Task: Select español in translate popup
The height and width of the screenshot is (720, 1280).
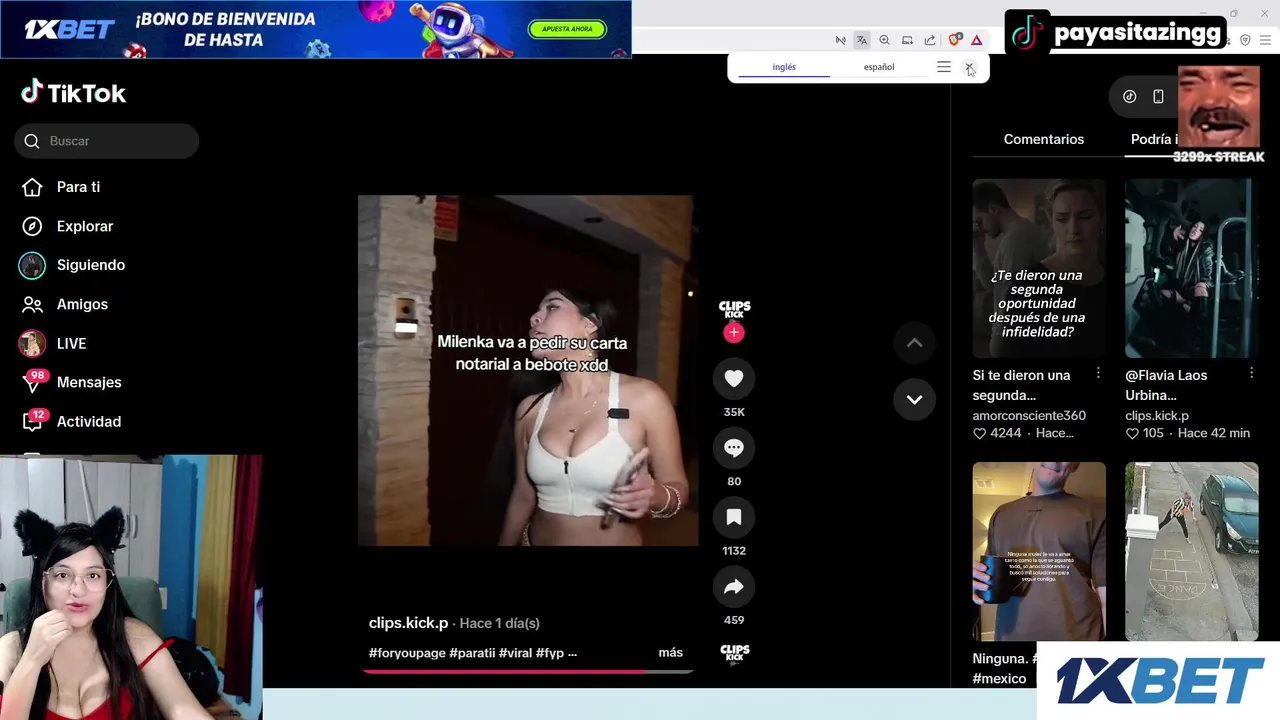Action: point(879,67)
